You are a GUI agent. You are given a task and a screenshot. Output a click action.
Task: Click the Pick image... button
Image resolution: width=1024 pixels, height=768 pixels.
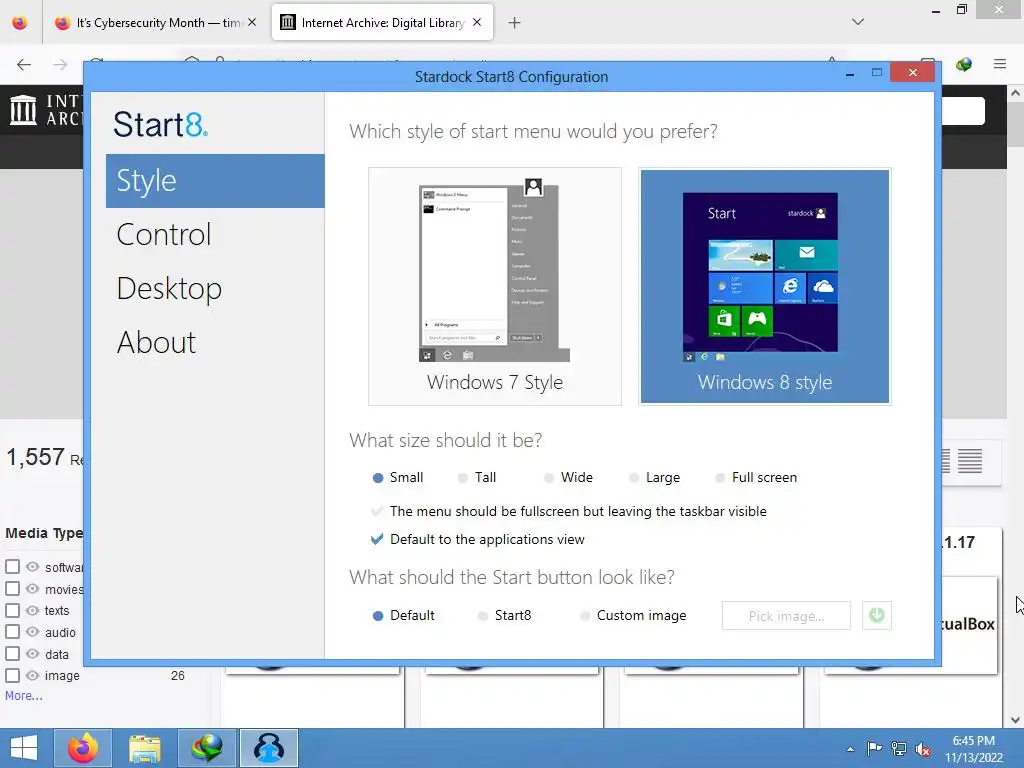click(786, 616)
